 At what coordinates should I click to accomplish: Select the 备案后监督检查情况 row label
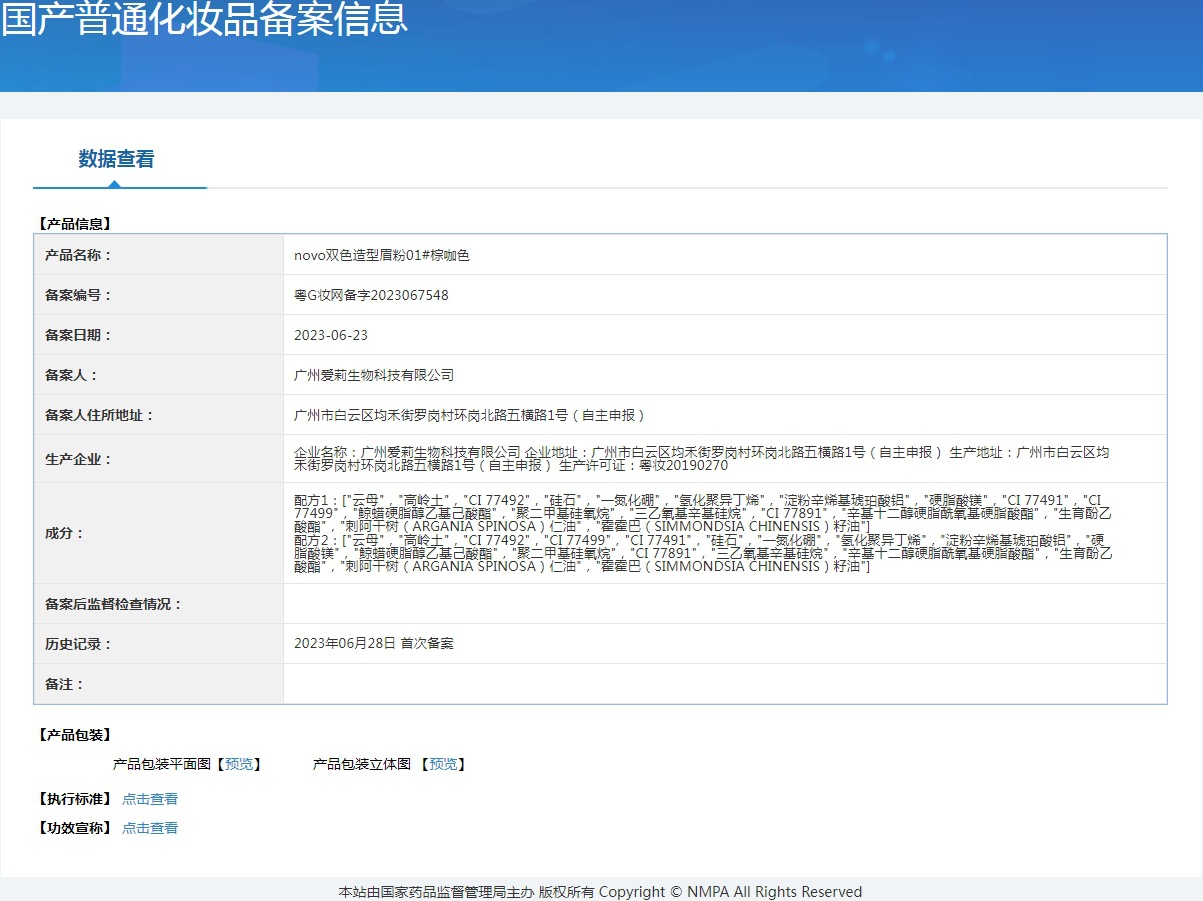114,604
